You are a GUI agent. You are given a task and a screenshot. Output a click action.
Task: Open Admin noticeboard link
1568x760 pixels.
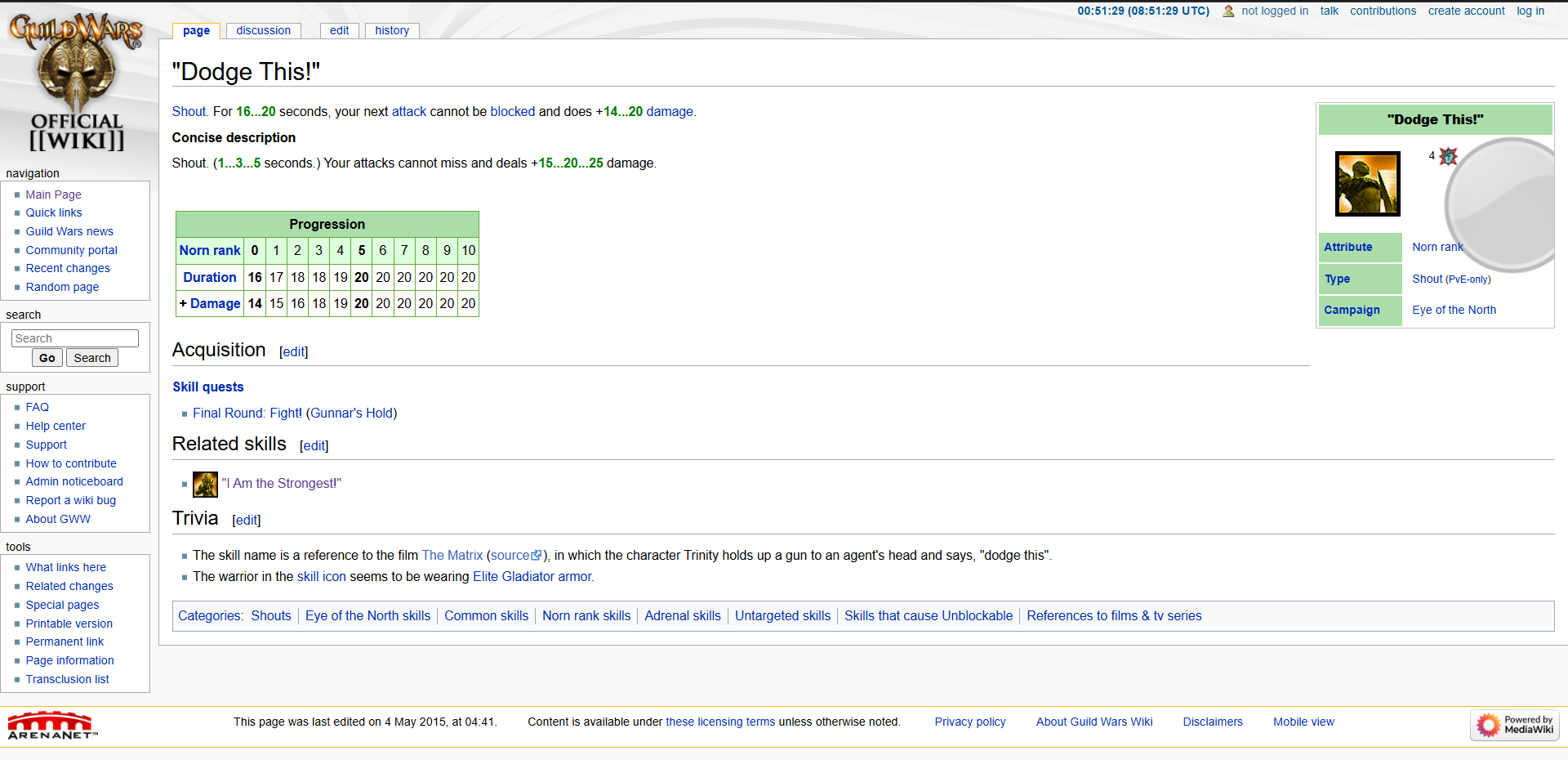tap(73, 481)
